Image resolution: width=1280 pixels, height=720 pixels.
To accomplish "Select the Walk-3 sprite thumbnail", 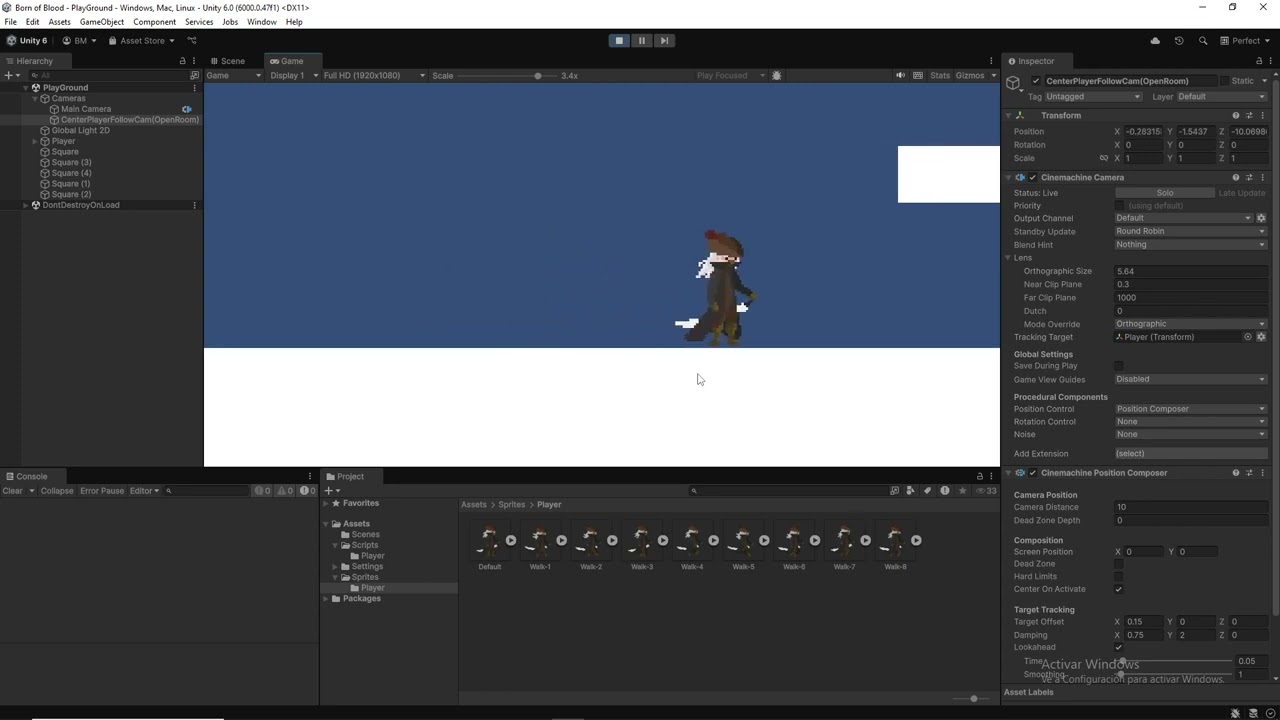I will click(x=642, y=540).
